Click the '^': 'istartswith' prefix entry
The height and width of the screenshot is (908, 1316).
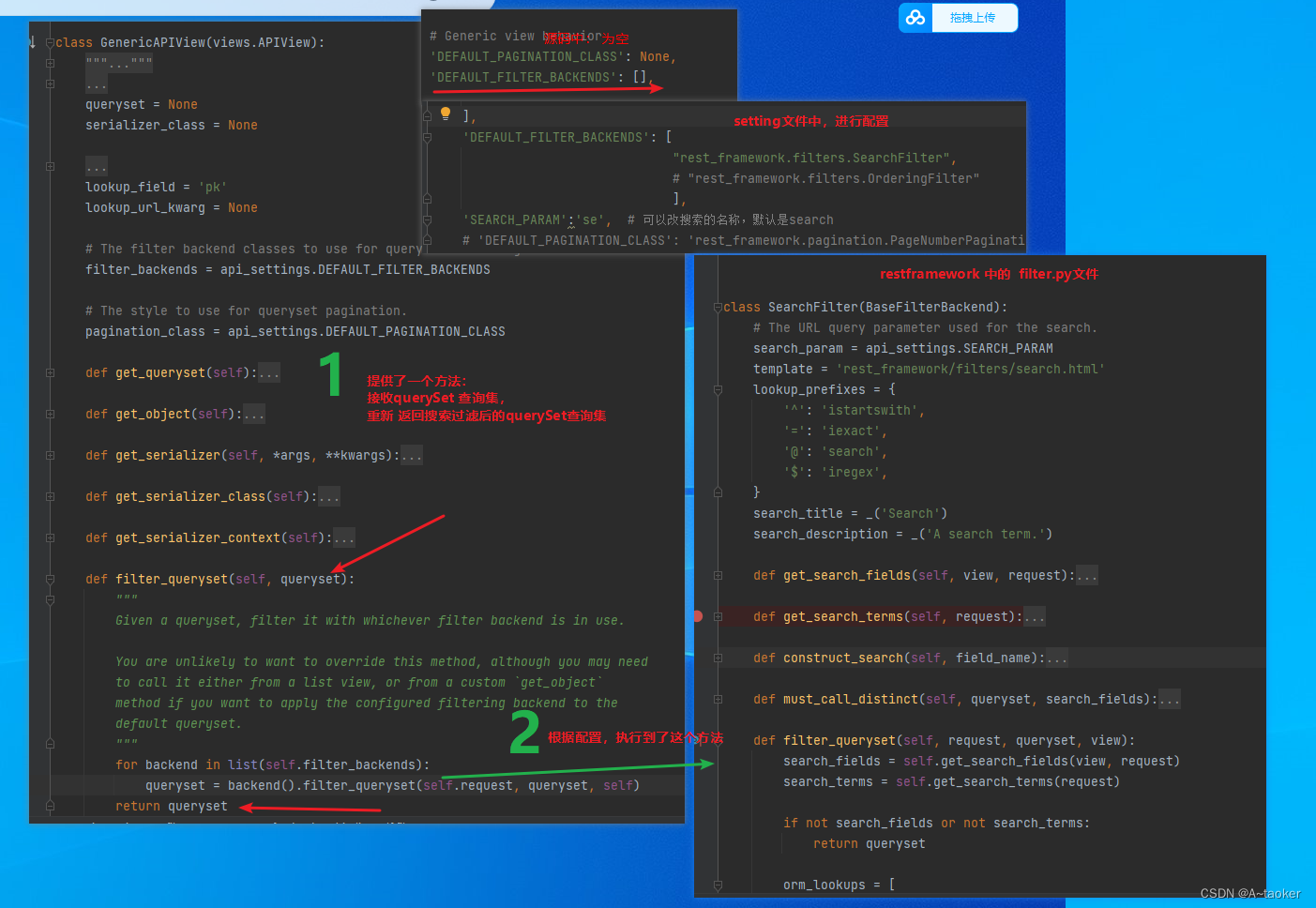(855, 410)
